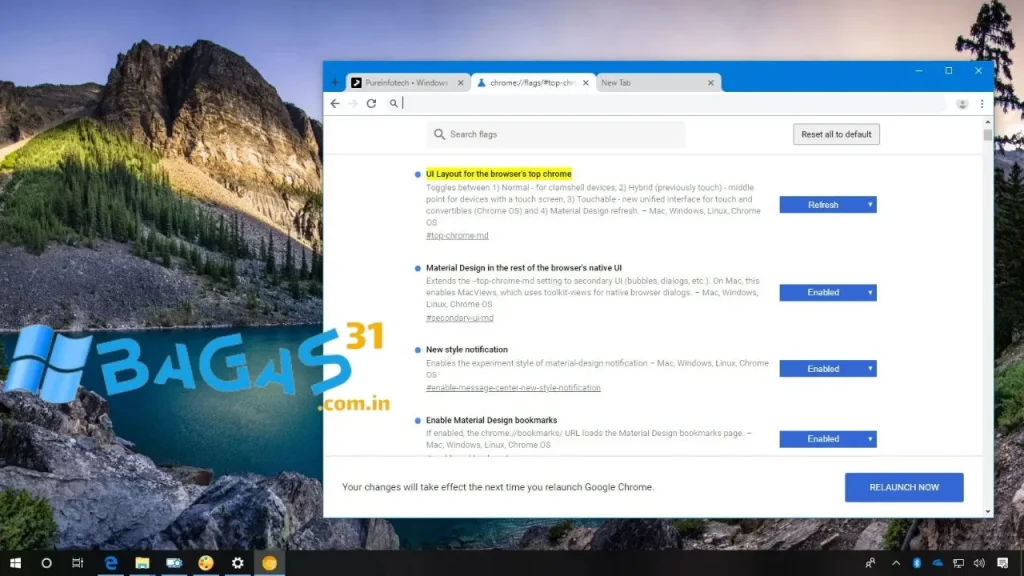Open Task View on the taskbar

point(78,563)
